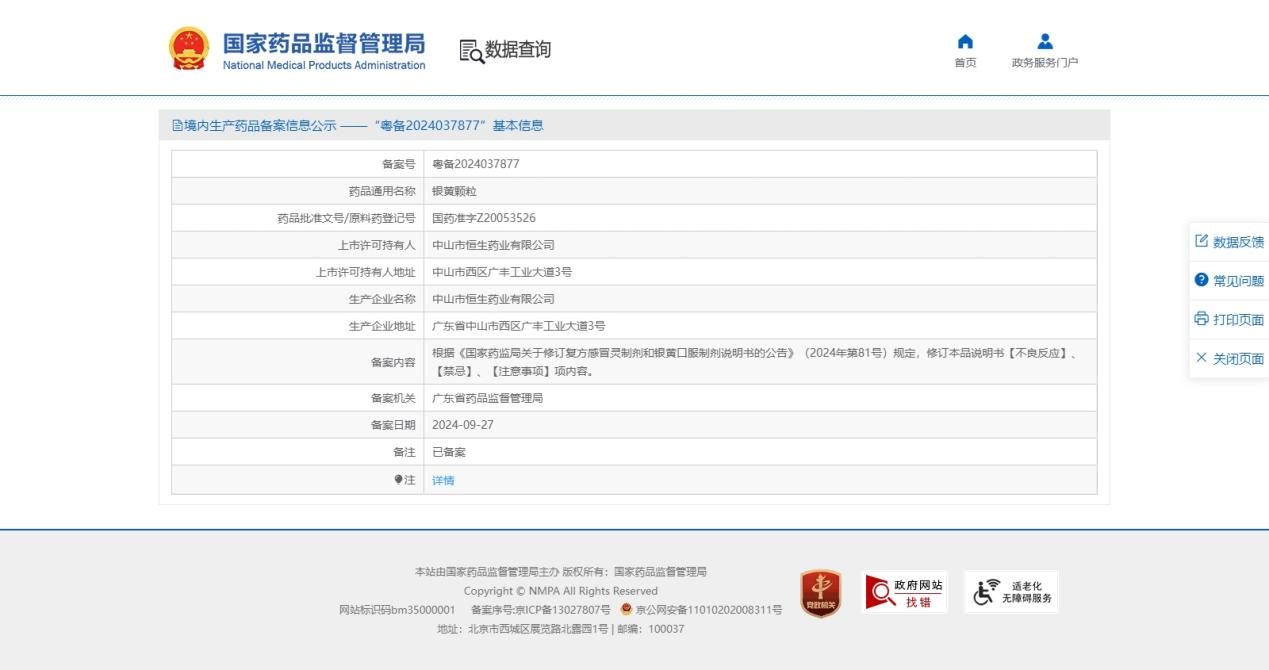Viewport: 1269px width, 670px height.
Task: Click the national emblem logo
Action: (188, 49)
